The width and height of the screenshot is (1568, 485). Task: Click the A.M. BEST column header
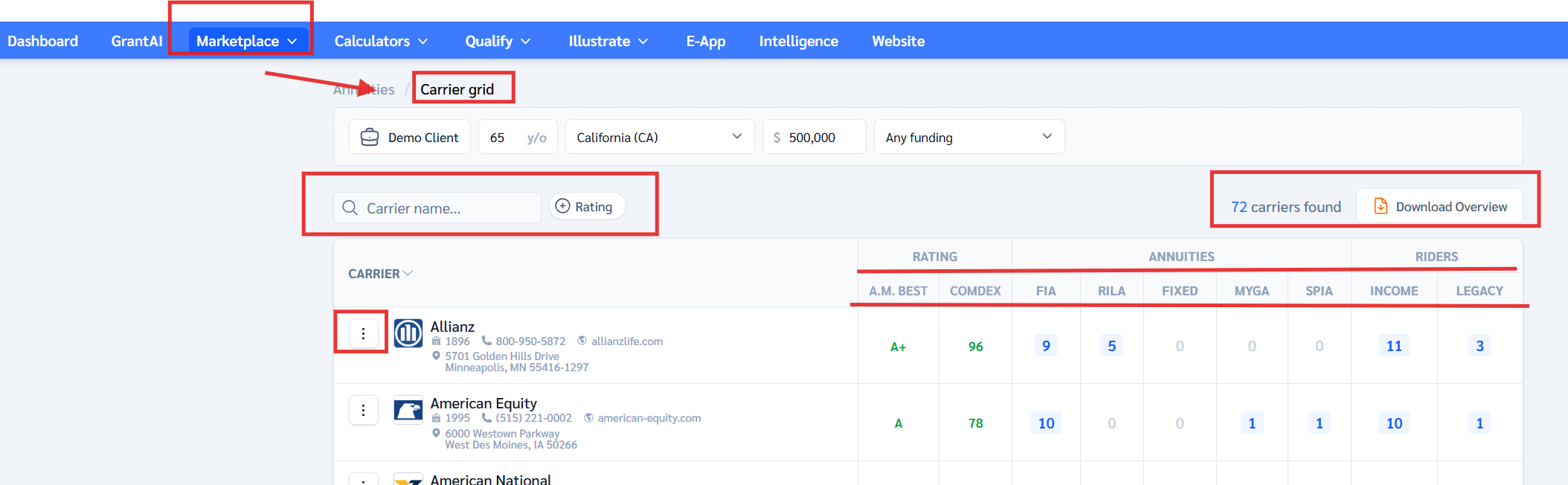click(x=898, y=291)
